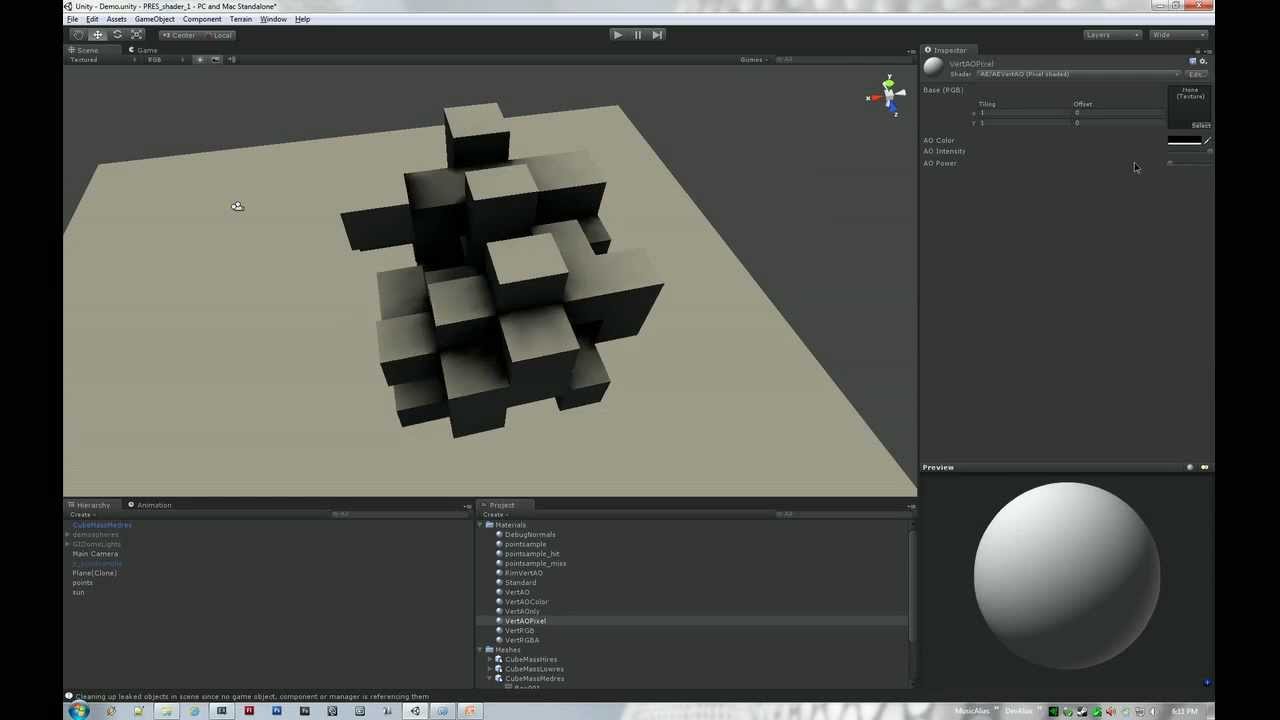
Task: Click the Offset Y input field
Action: point(1120,123)
